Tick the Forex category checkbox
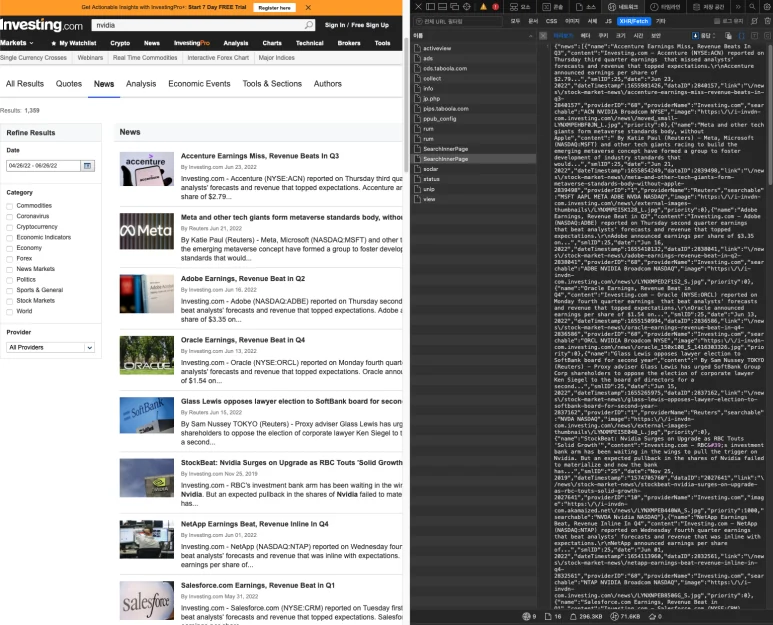Viewport: 773px width, 625px height. 10,258
